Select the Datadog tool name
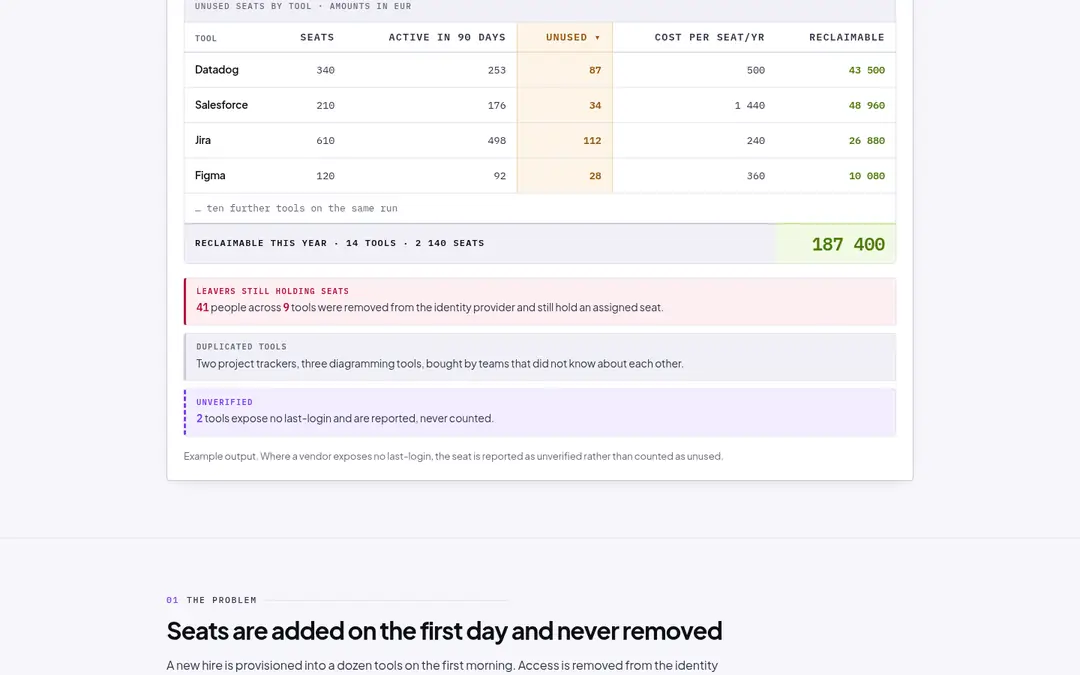The width and height of the screenshot is (1080, 675). click(x=217, y=70)
